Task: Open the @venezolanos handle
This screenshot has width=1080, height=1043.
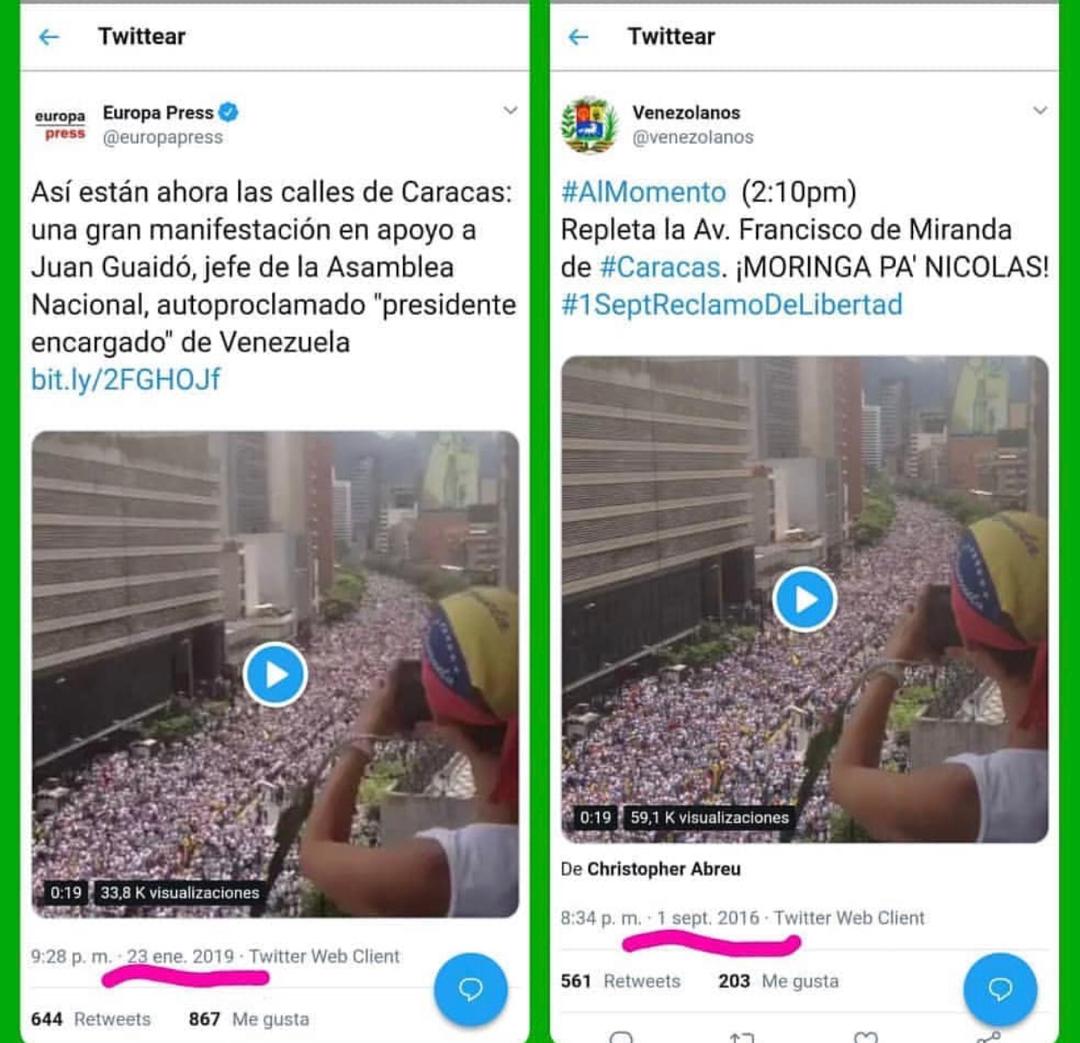Action: (x=693, y=137)
